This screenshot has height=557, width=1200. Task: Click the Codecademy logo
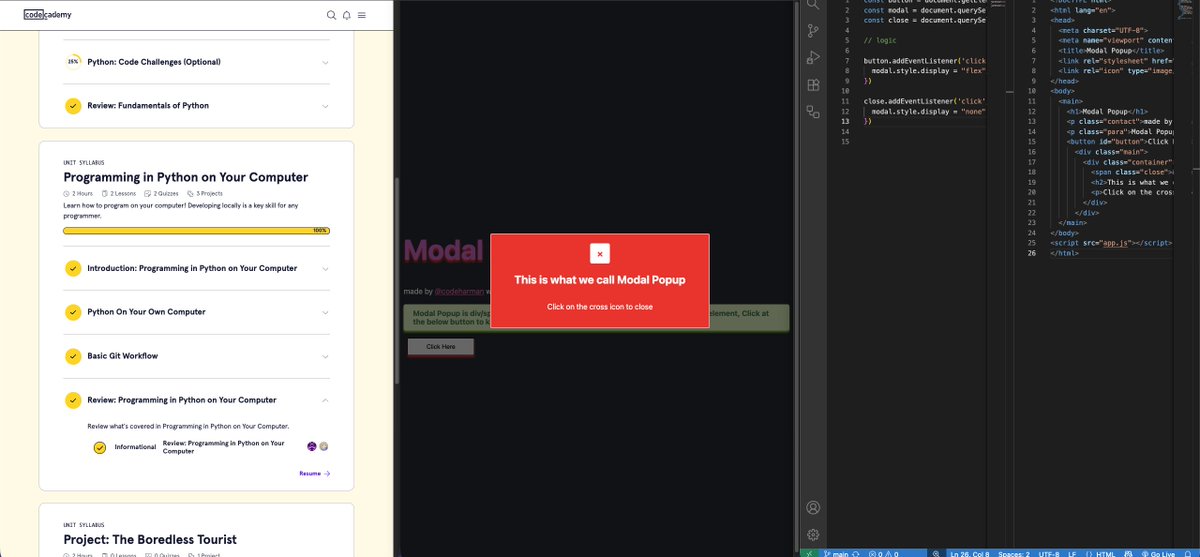[47, 15]
